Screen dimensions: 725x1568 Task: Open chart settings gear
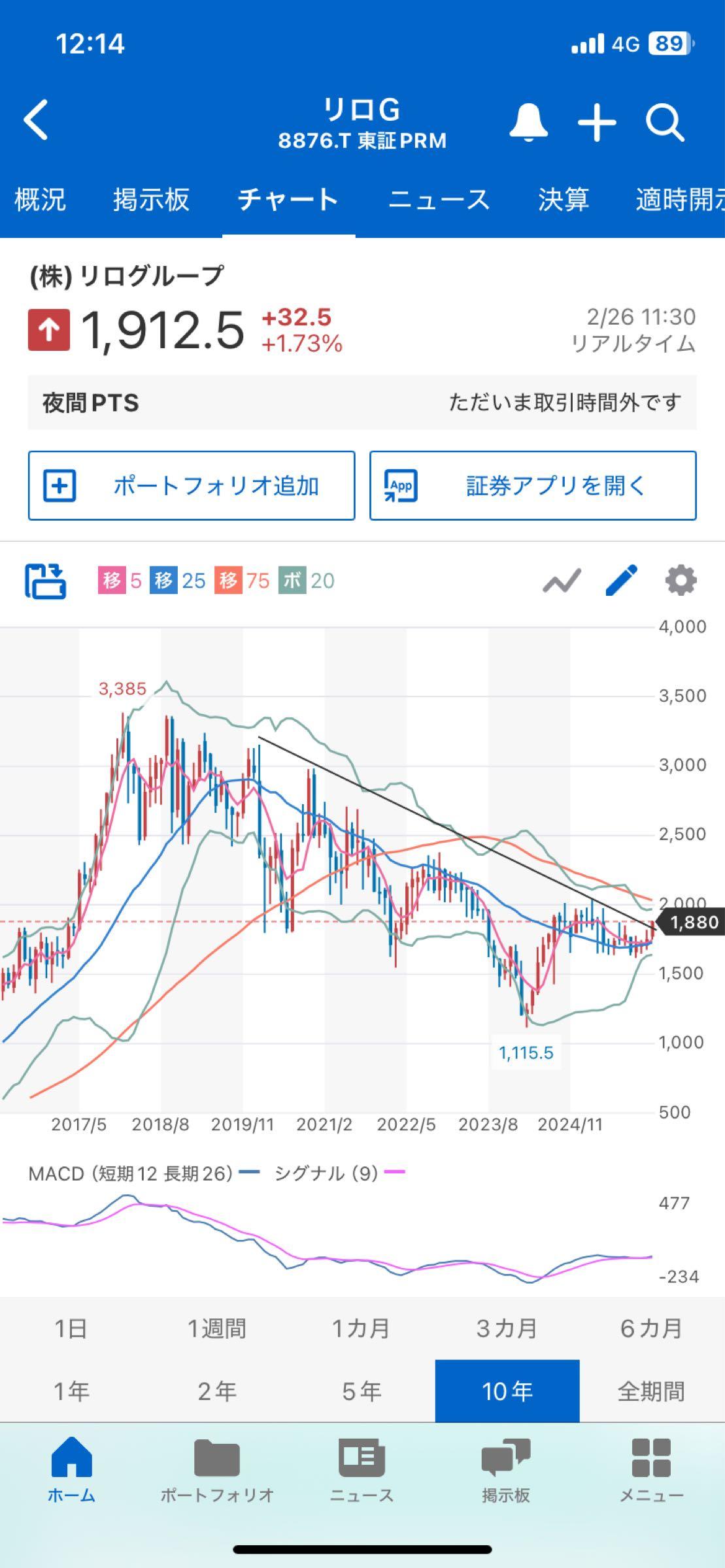click(x=679, y=580)
